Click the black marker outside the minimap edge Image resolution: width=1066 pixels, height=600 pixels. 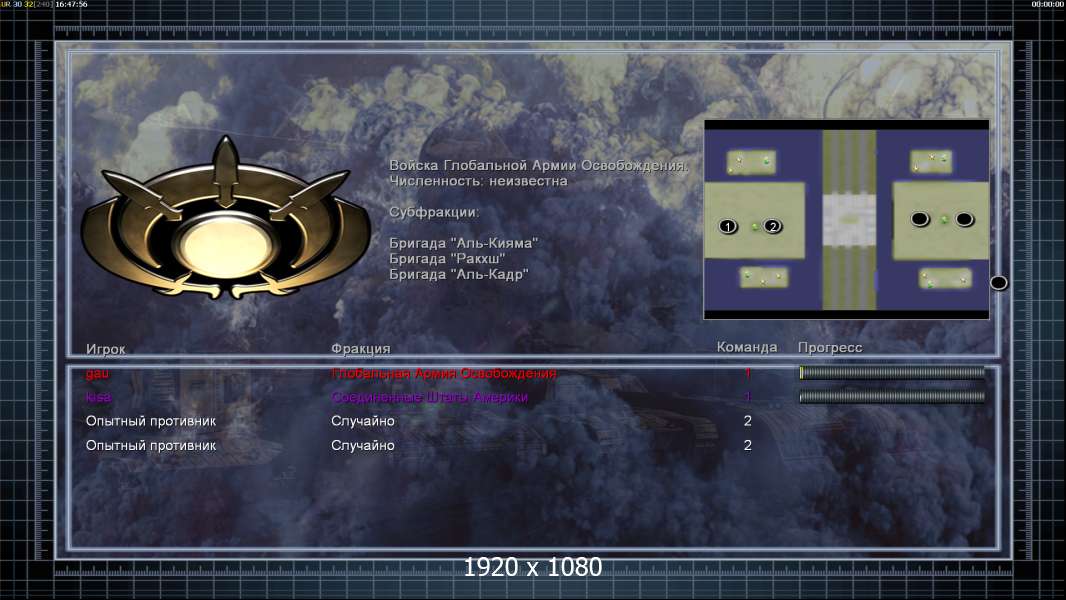pos(998,283)
